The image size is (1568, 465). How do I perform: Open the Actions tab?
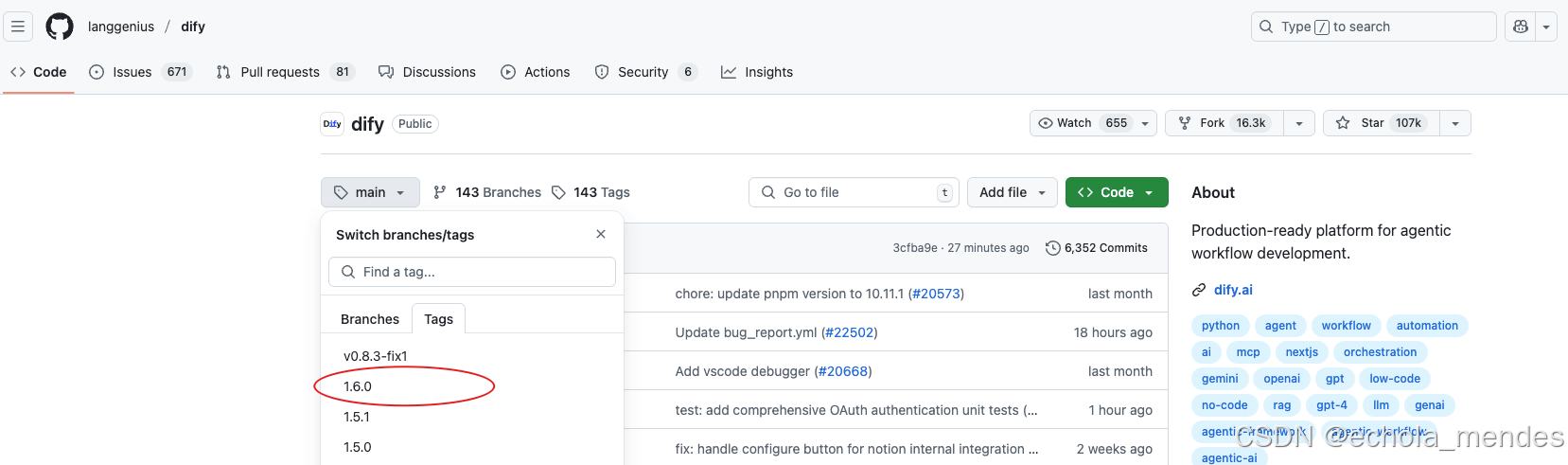coord(536,72)
